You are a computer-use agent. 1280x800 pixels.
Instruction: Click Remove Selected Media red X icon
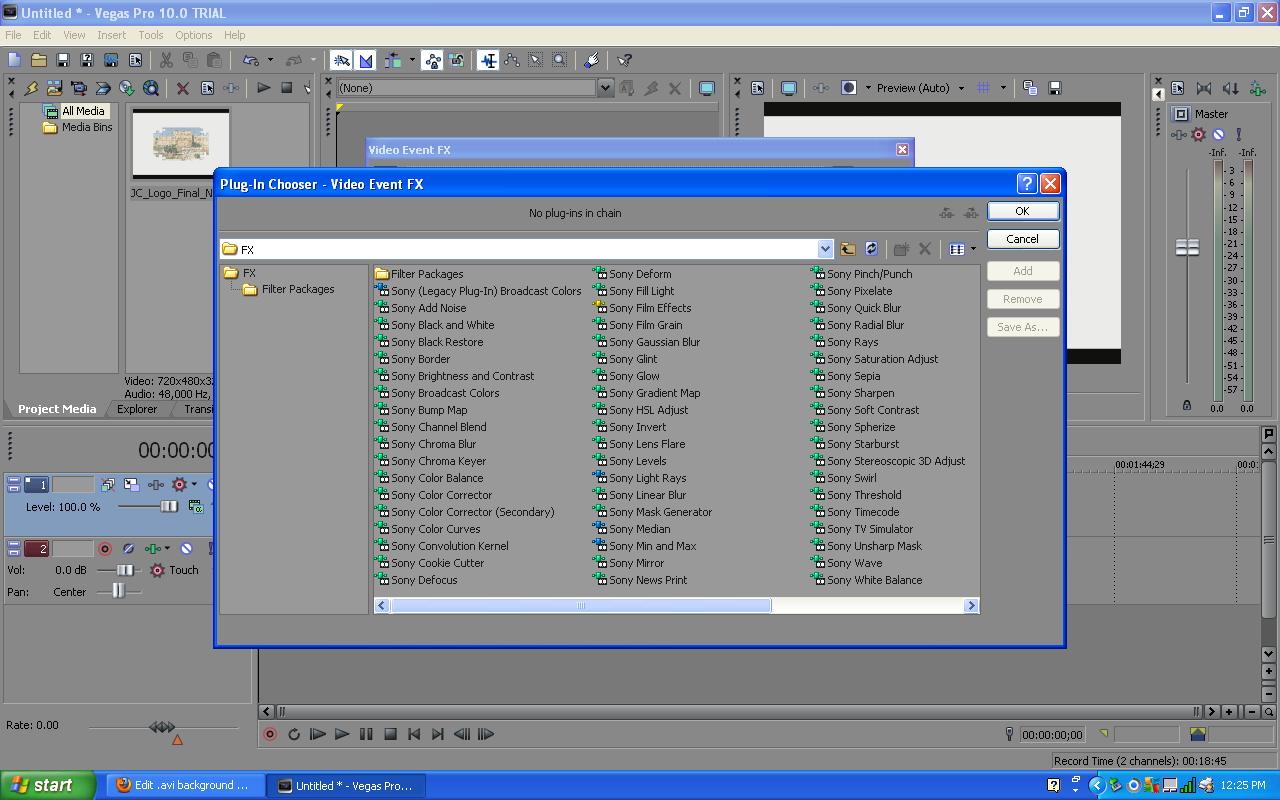(x=183, y=88)
